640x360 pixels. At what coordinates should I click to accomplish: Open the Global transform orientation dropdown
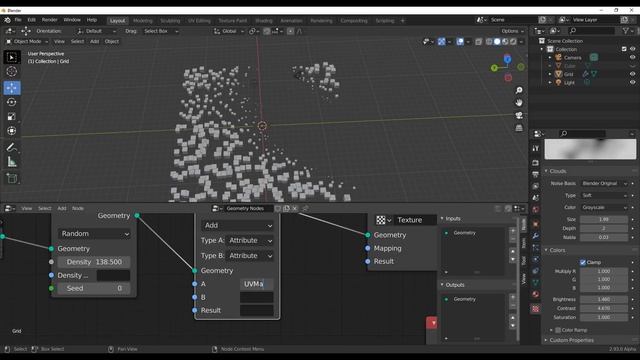tap(229, 31)
